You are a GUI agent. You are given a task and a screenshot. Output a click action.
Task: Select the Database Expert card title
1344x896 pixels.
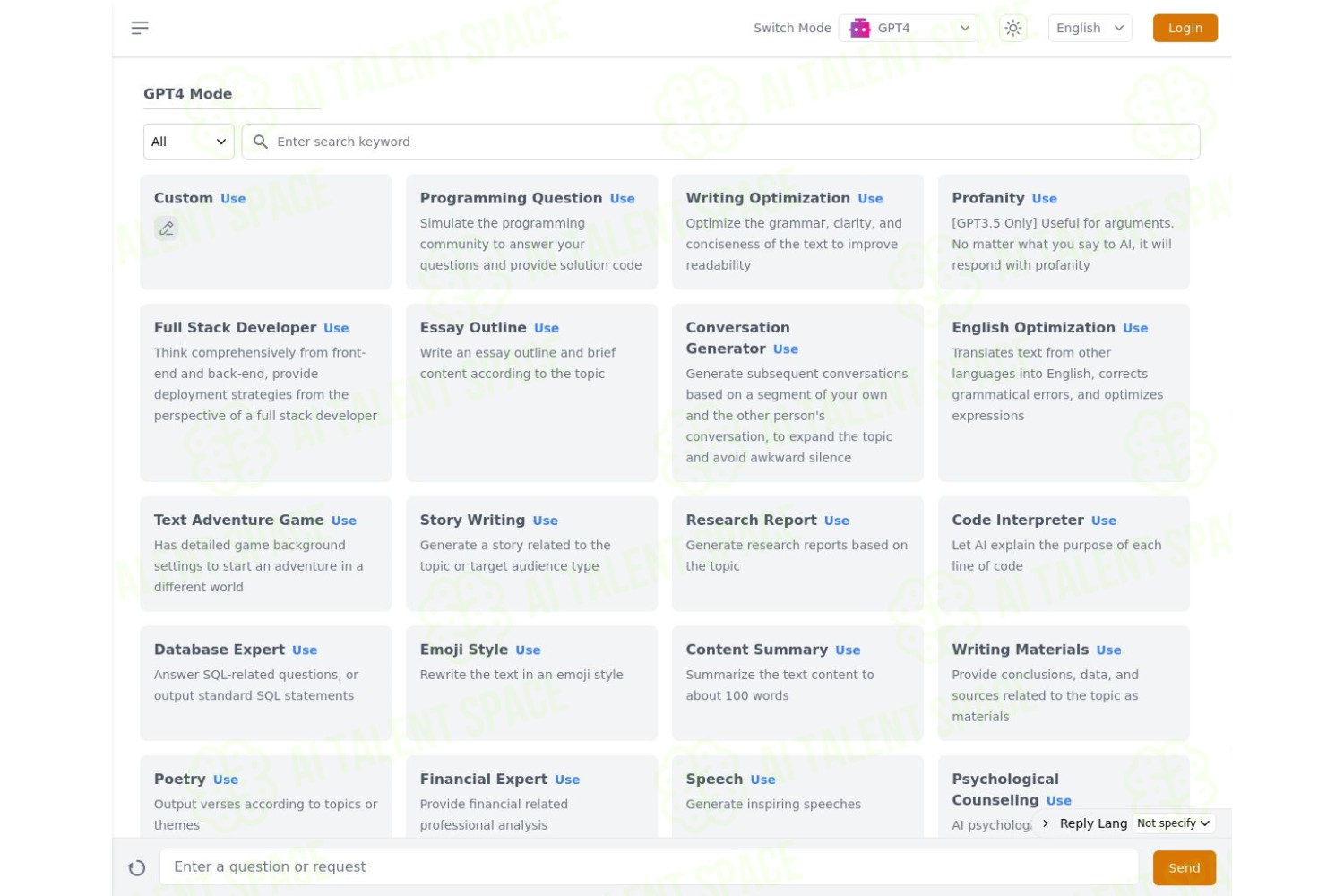(x=220, y=650)
